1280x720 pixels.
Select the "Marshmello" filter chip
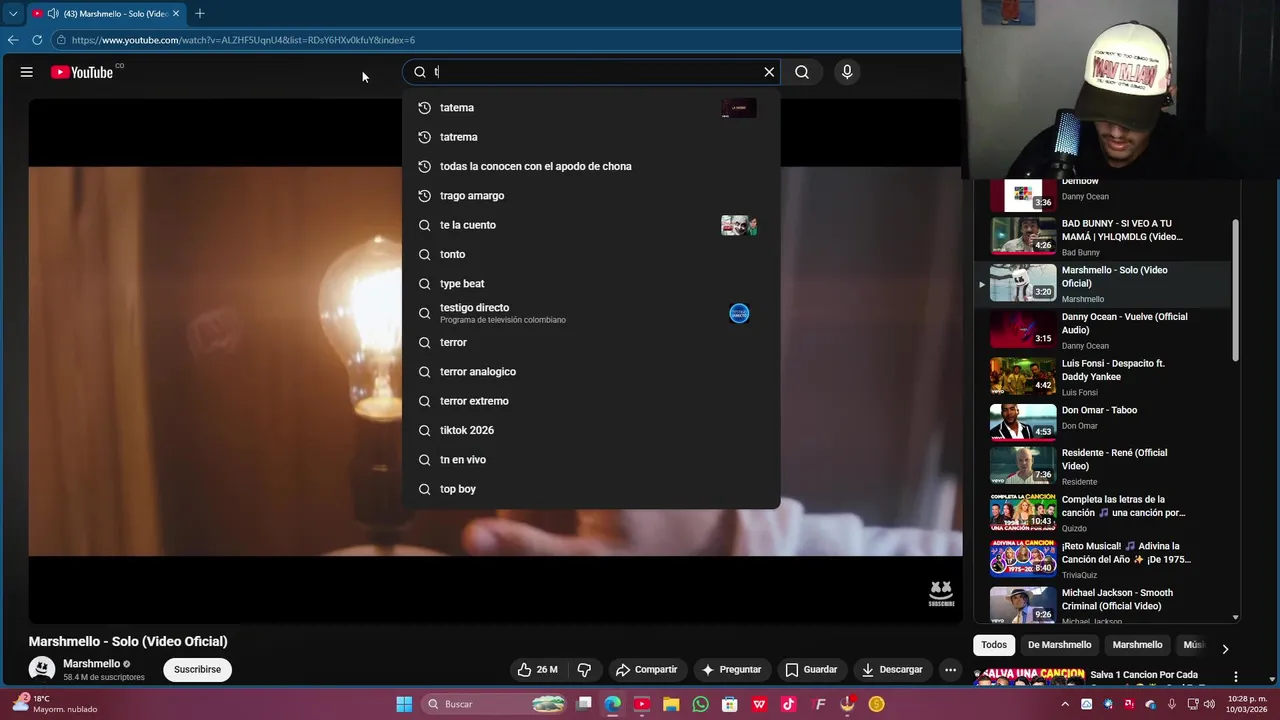pos(1137,645)
